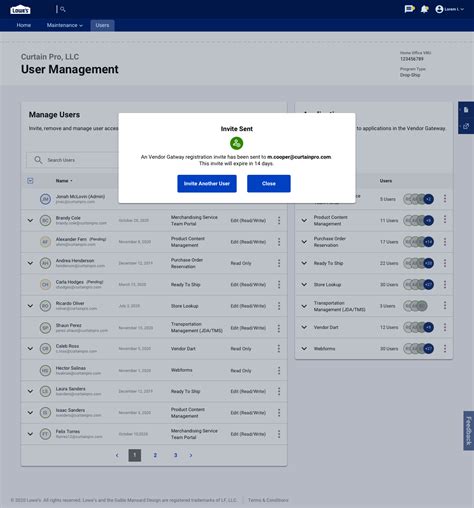This screenshot has height=508, width=474.
Task: Go to page 2
Action: pyautogui.click(x=155, y=455)
